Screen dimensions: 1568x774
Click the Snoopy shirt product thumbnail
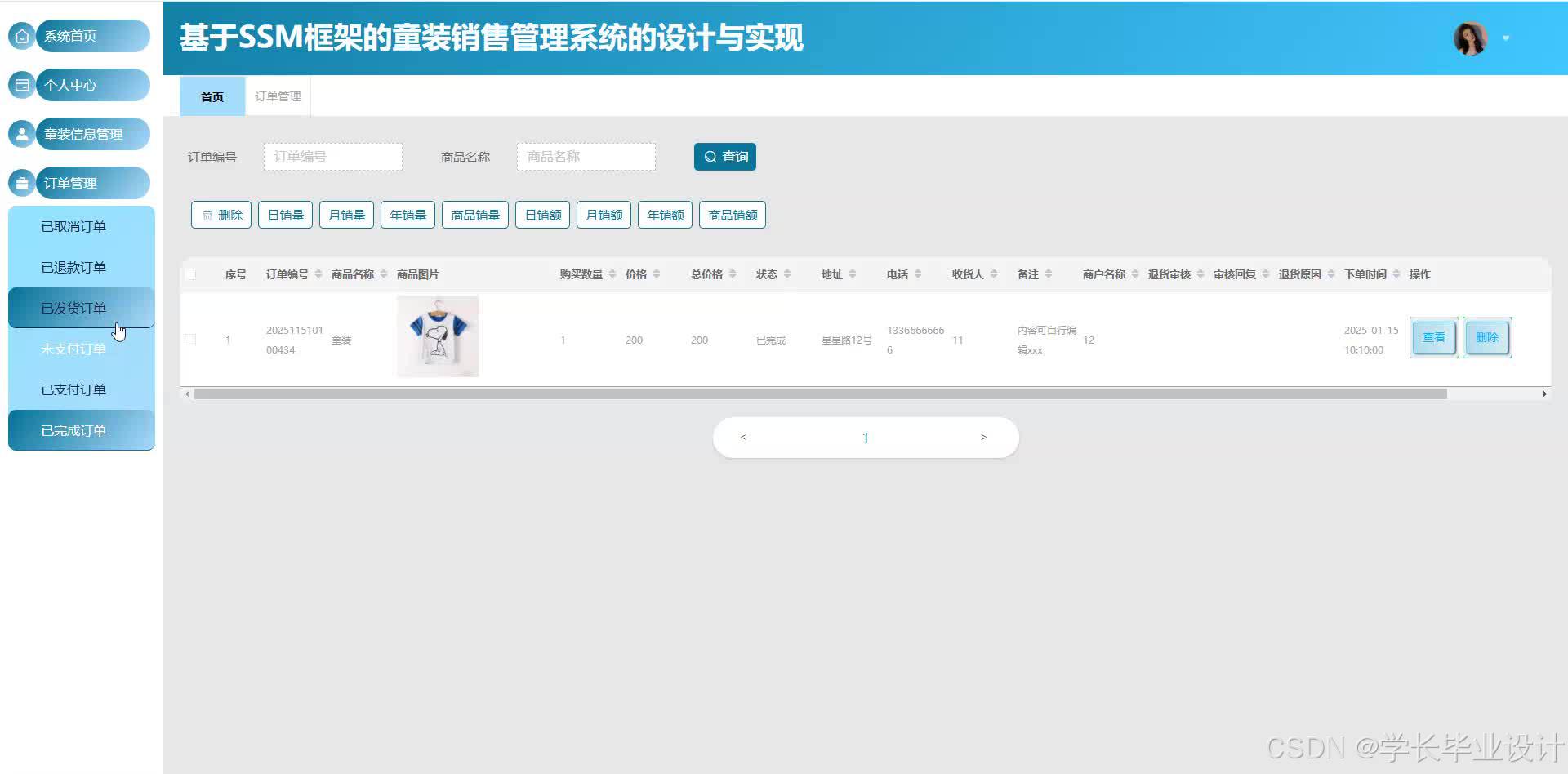click(438, 336)
